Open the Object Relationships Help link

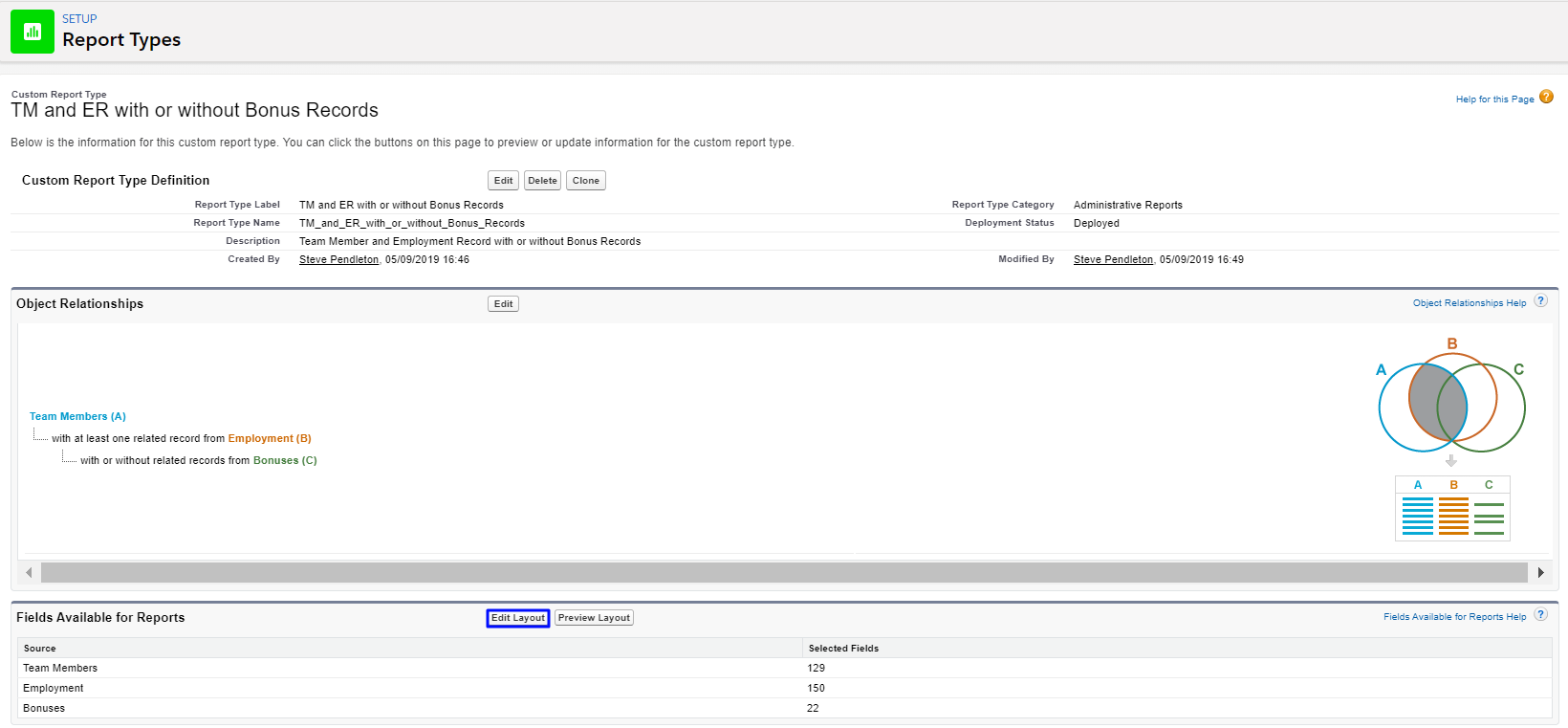tap(1469, 303)
